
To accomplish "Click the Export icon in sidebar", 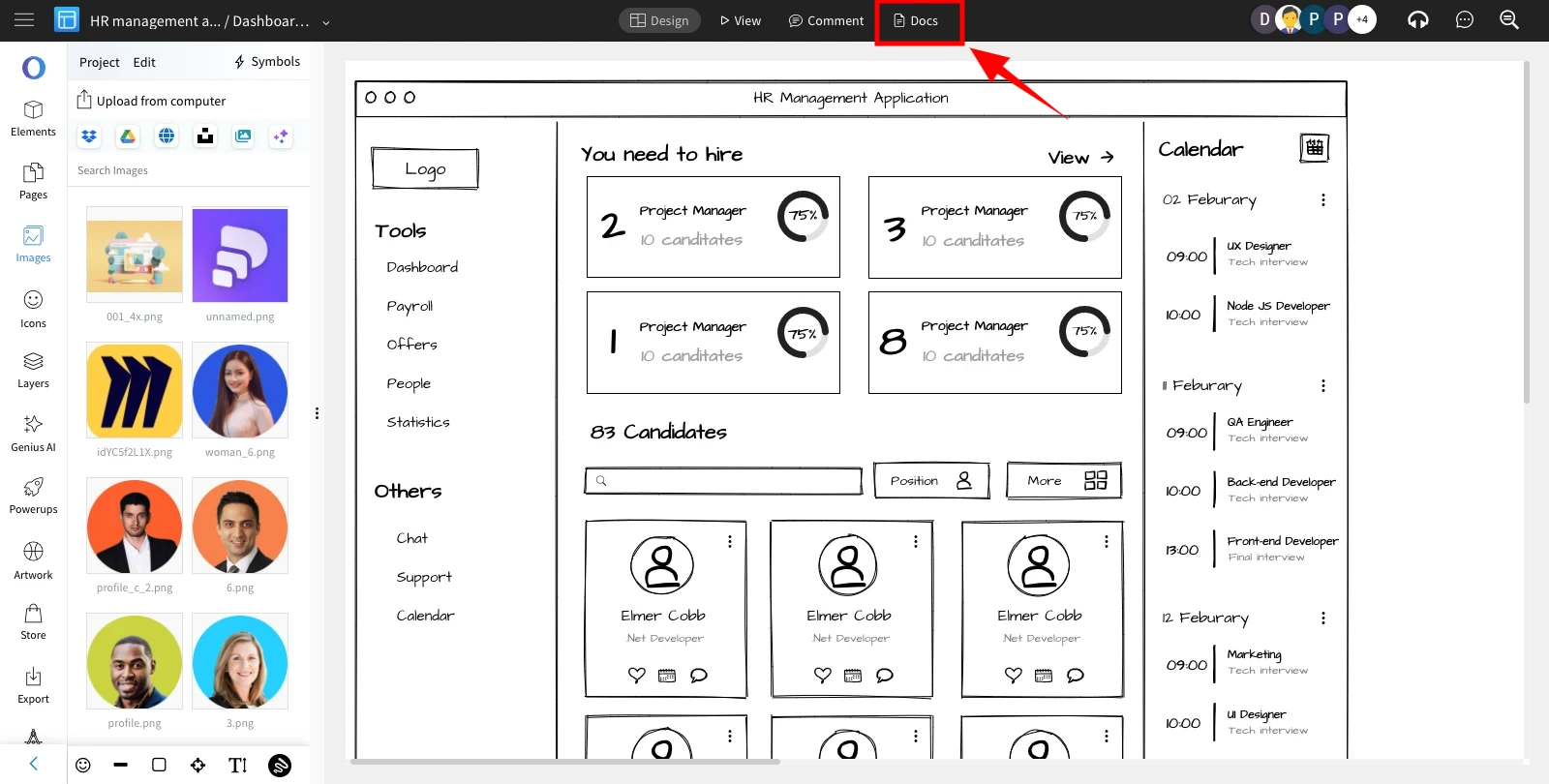I will coord(33,685).
